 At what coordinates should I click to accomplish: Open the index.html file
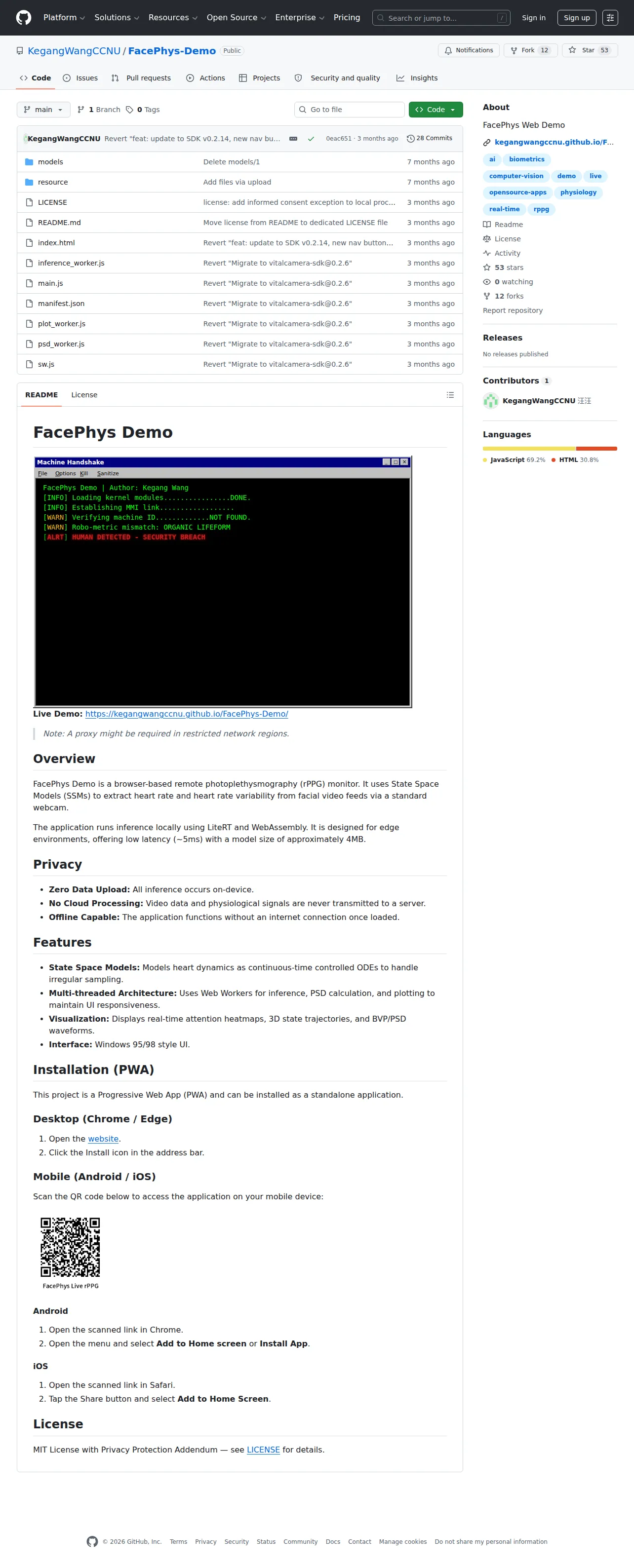[x=56, y=243]
